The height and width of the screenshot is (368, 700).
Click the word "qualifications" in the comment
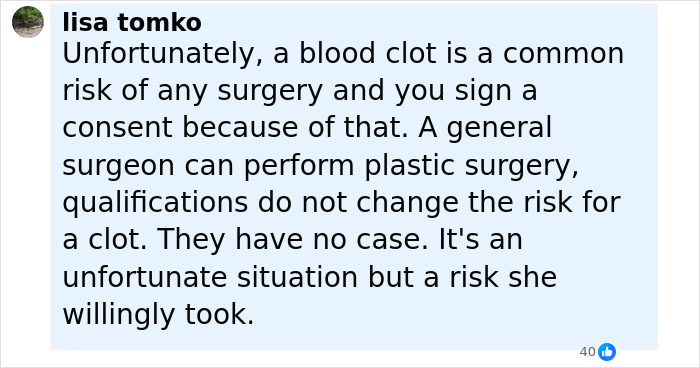[155, 204]
